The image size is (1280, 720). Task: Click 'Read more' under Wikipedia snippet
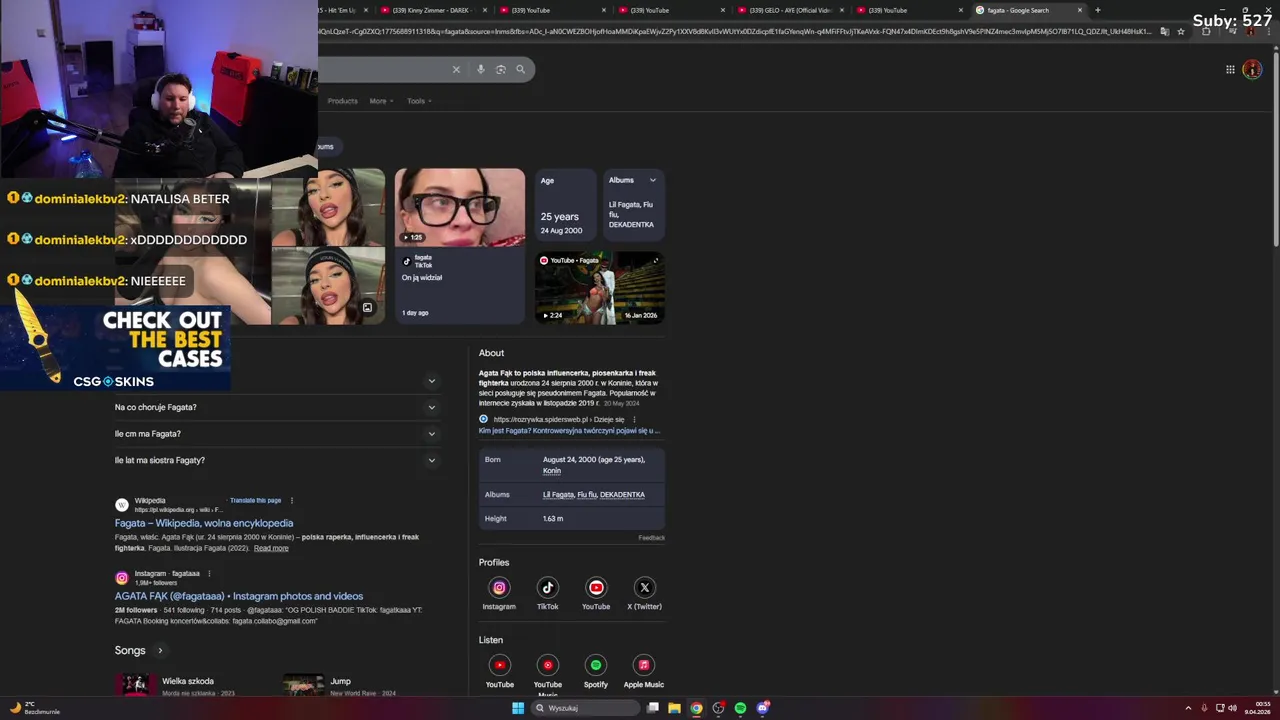coord(271,548)
